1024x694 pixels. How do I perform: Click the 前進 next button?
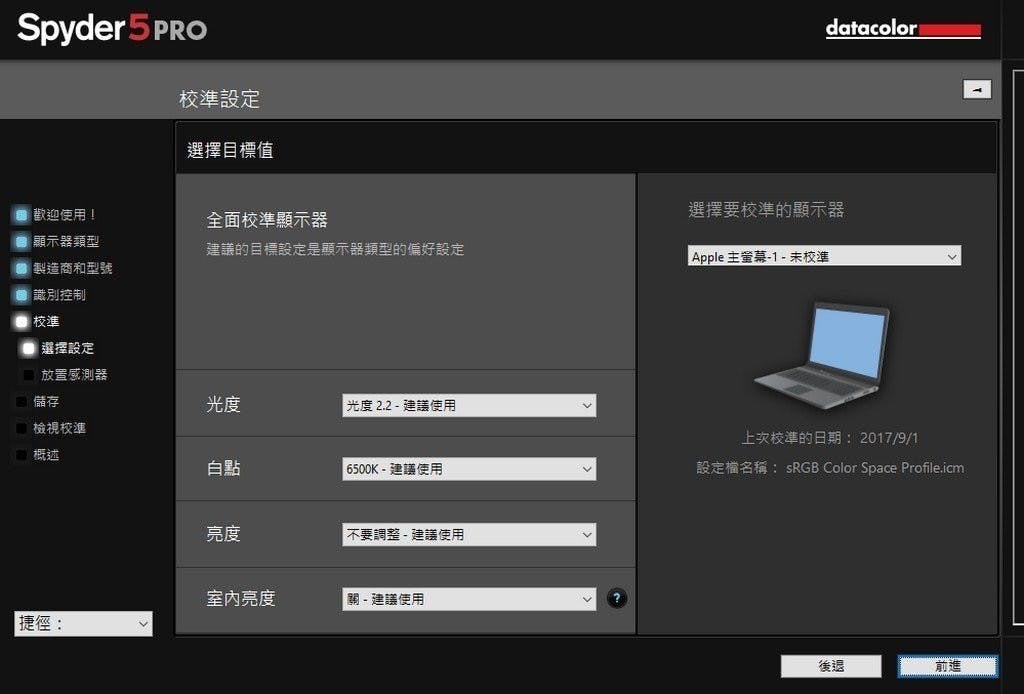pos(948,666)
